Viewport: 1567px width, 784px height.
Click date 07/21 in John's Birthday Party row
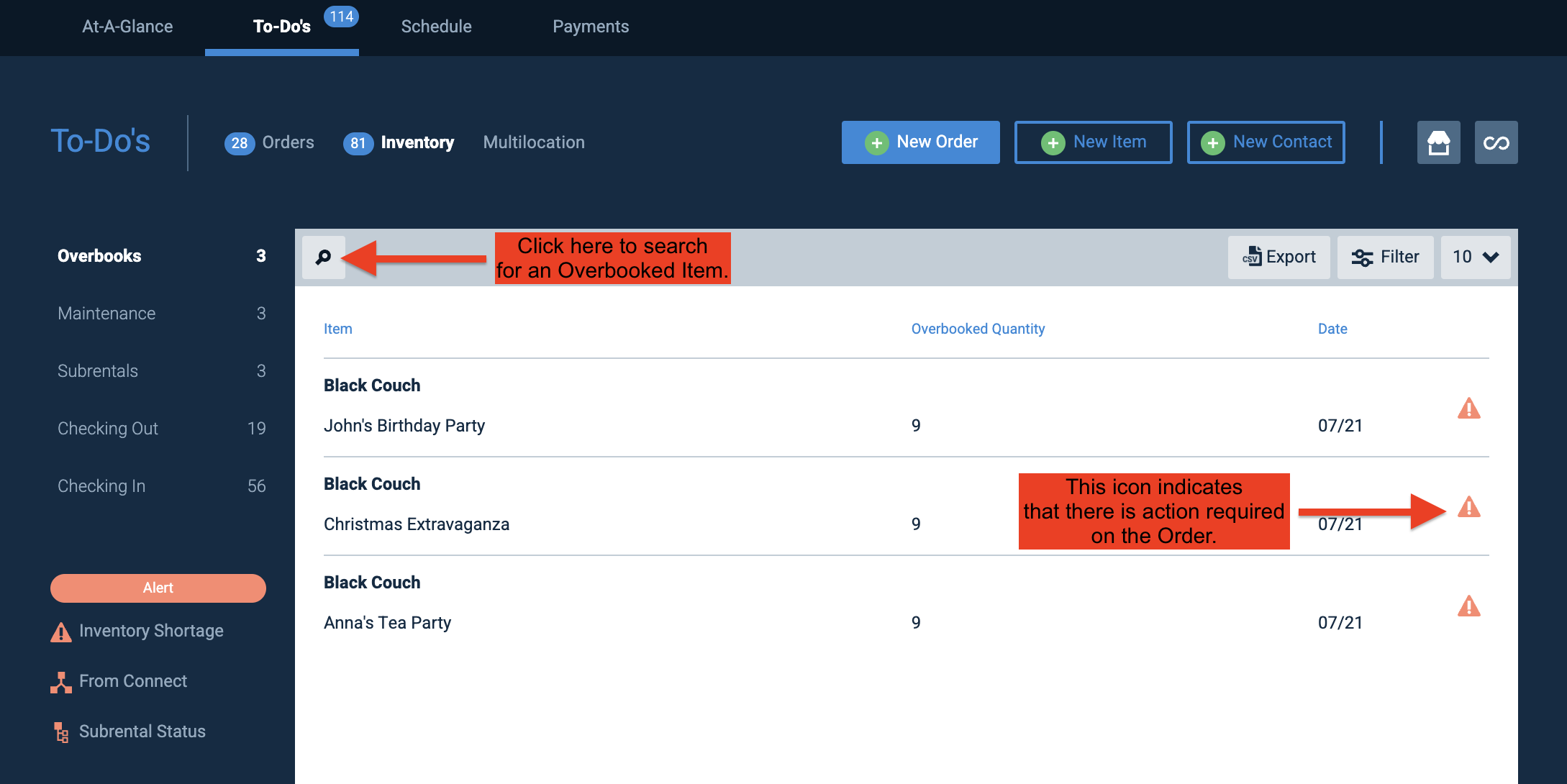coord(1340,426)
